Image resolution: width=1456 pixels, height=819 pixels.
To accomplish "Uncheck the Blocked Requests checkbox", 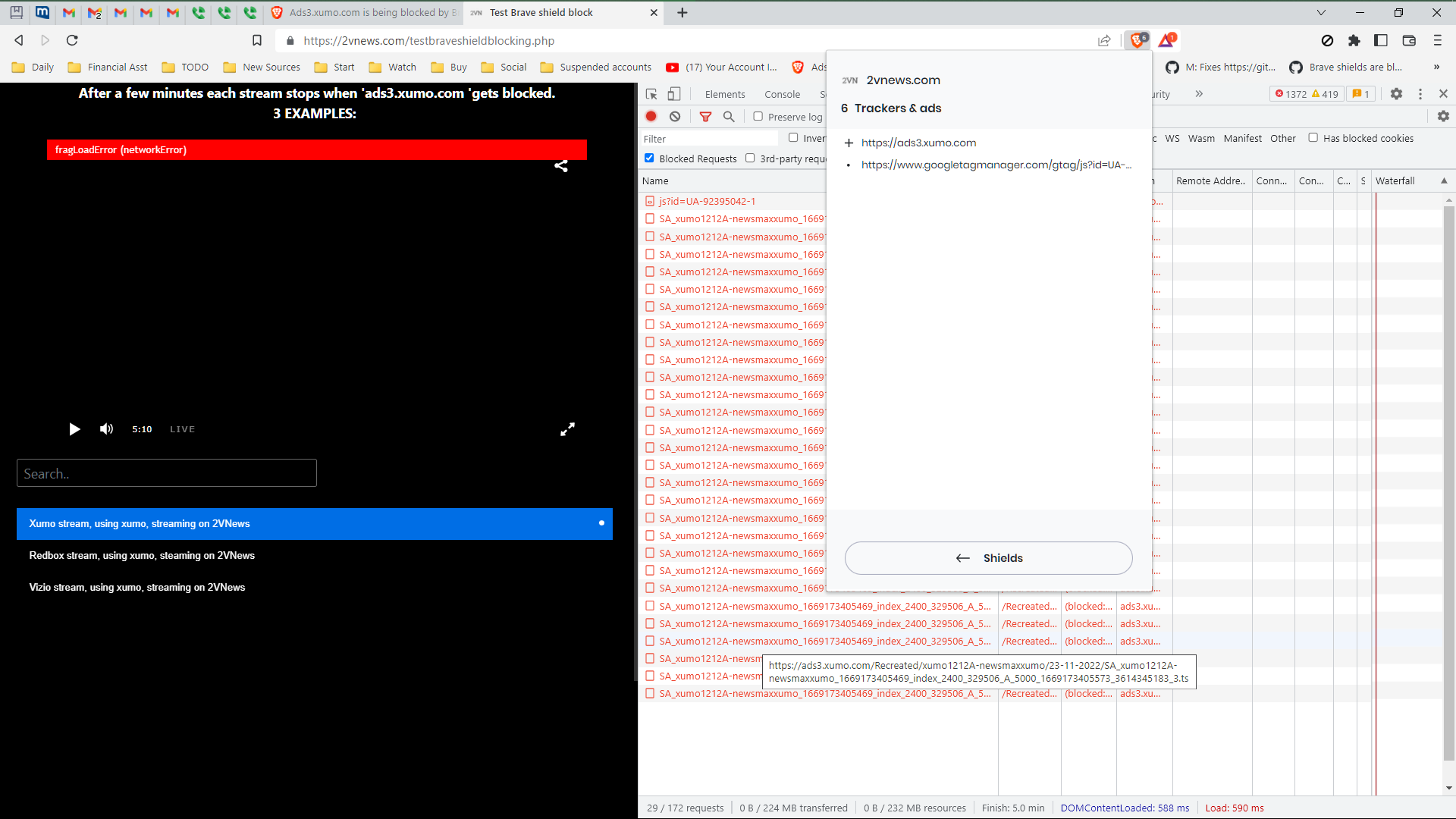I will (649, 158).
